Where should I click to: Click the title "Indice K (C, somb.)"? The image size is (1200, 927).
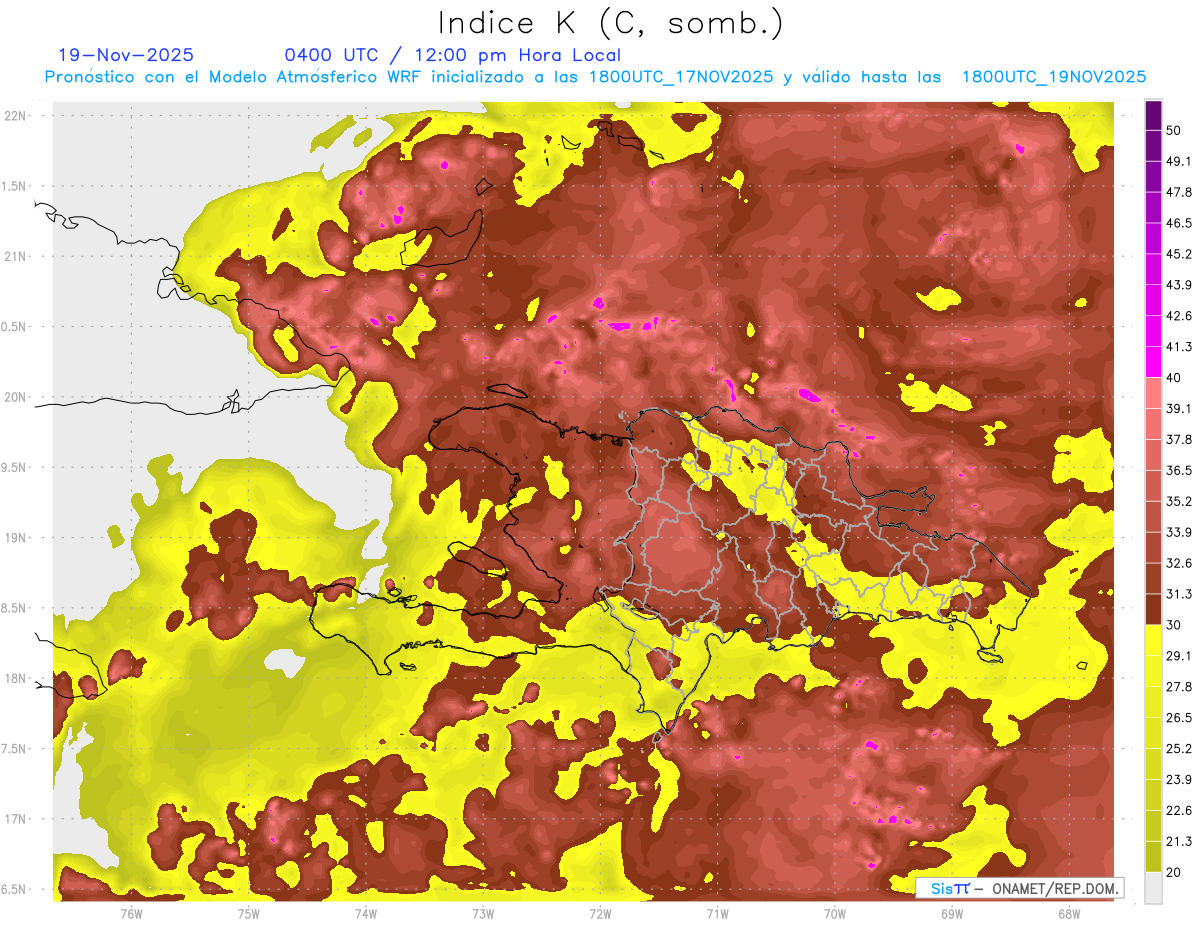[x=611, y=22]
